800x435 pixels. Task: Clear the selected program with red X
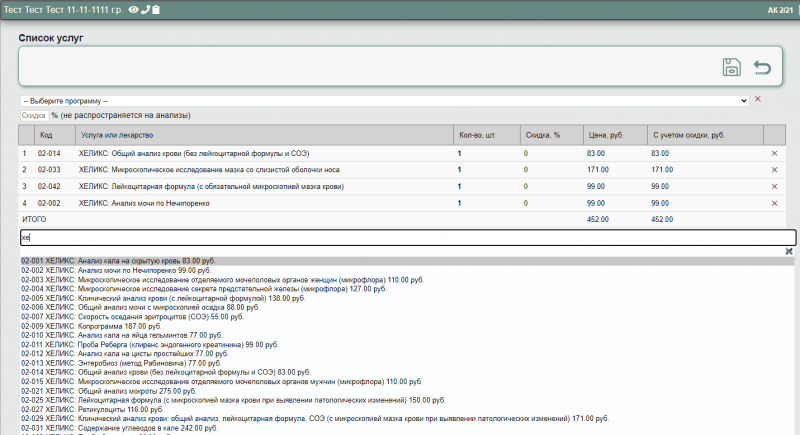pyautogui.click(x=757, y=100)
